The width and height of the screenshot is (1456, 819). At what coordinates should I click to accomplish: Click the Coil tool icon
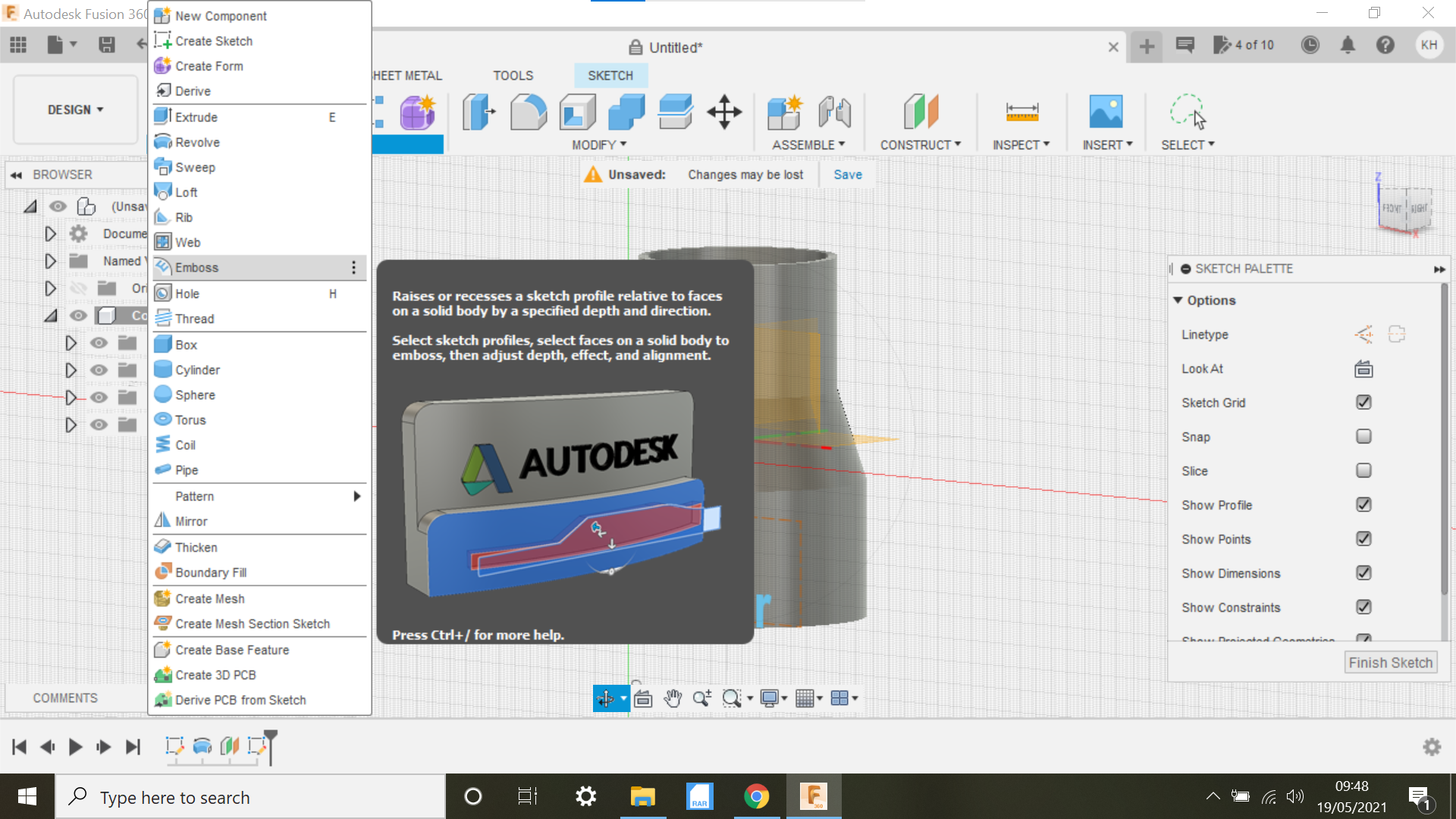pyautogui.click(x=162, y=444)
